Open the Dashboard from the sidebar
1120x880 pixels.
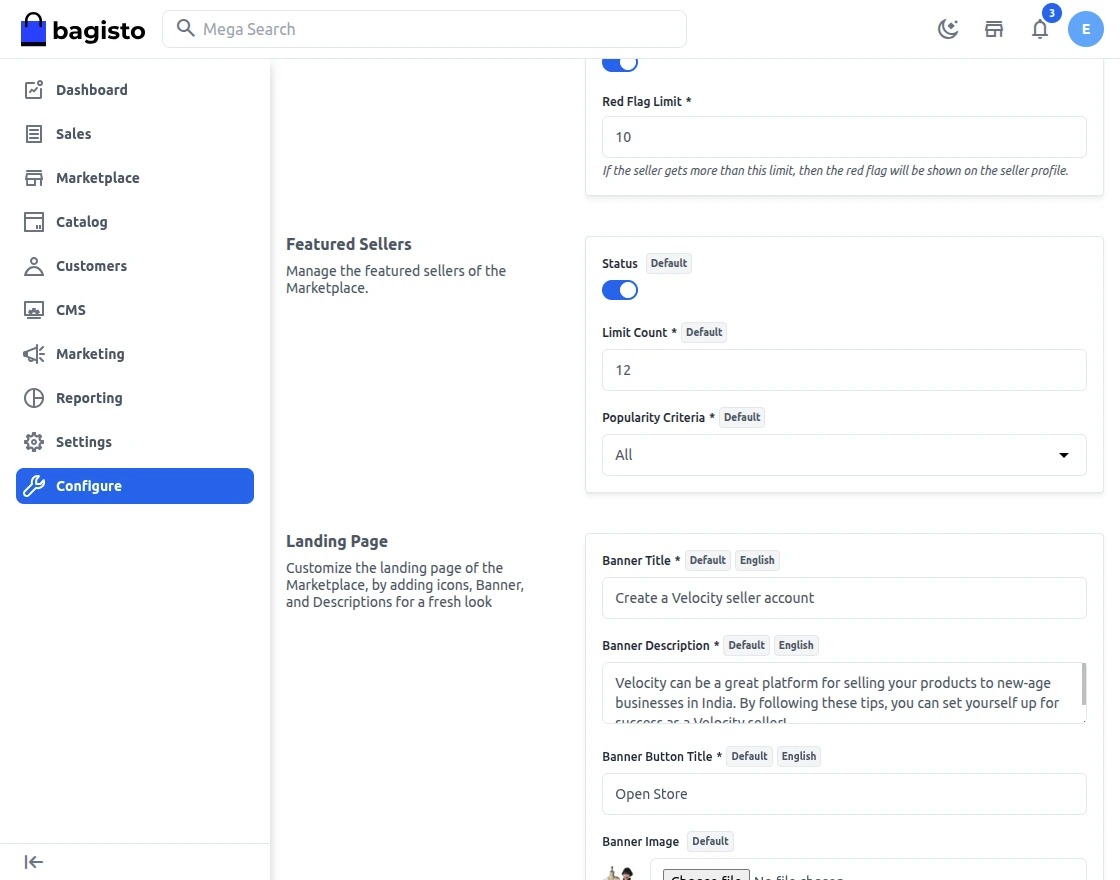(x=89, y=90)
